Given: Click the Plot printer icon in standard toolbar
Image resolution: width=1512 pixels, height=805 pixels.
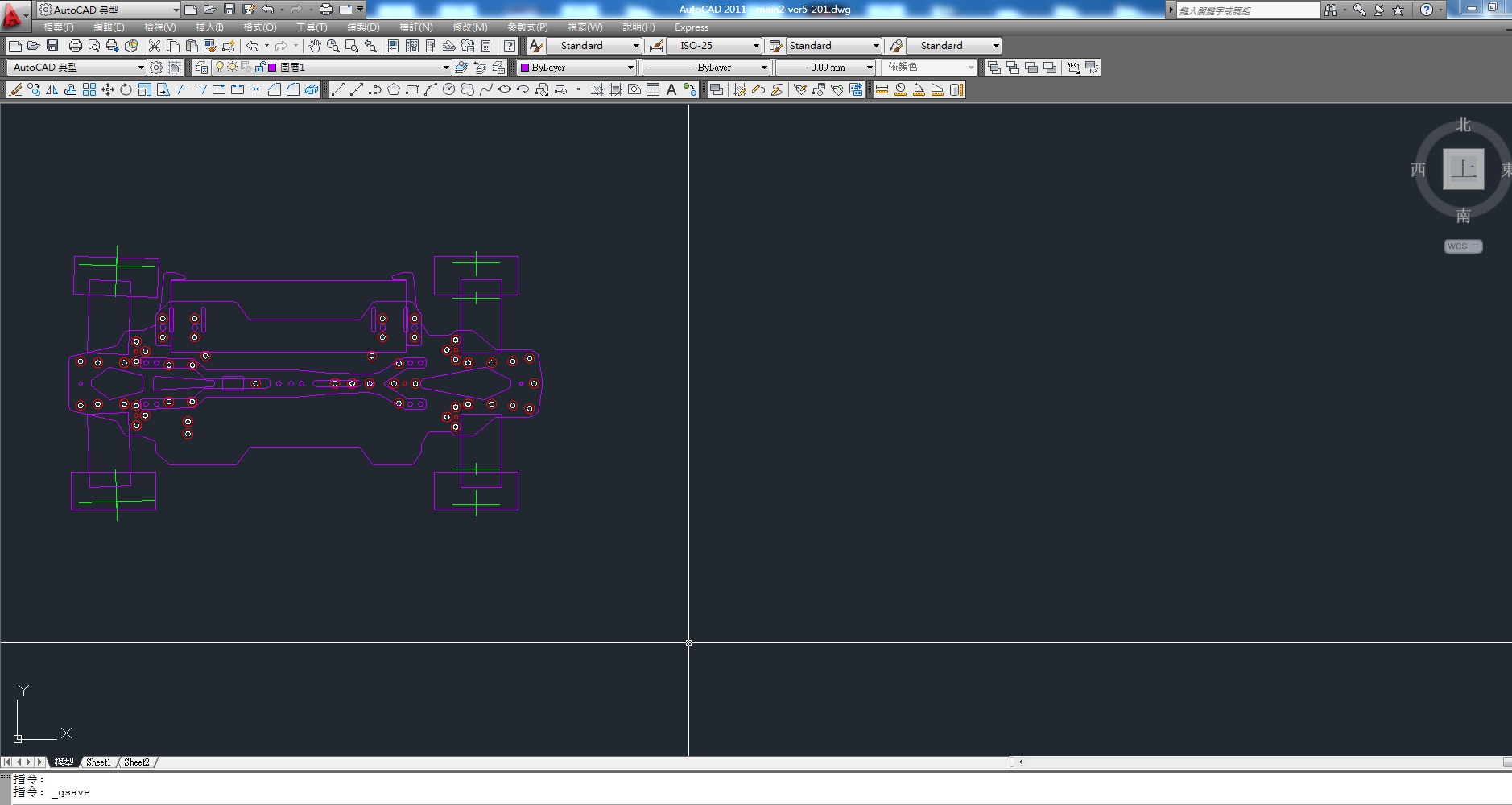Looking at the screenshot, I should [x=76, y=46].
